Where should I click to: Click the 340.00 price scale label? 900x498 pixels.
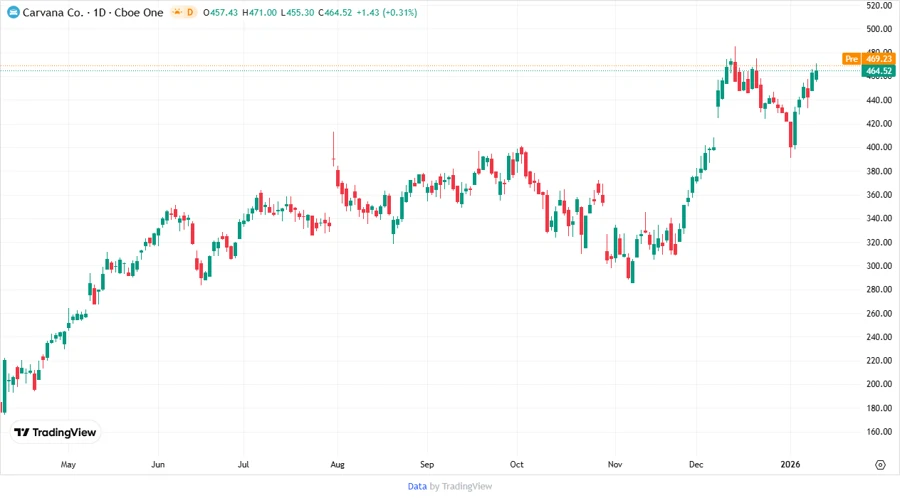click(x=879, y=218)
